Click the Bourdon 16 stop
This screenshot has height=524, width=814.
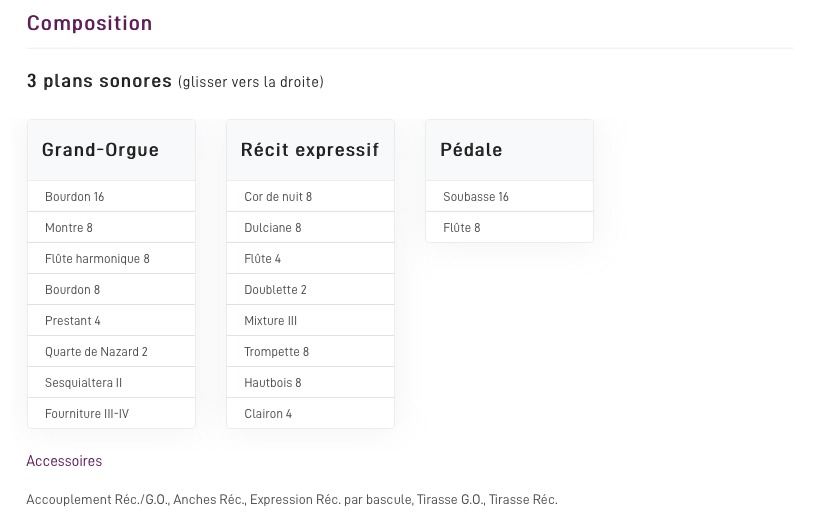point(75,197)
